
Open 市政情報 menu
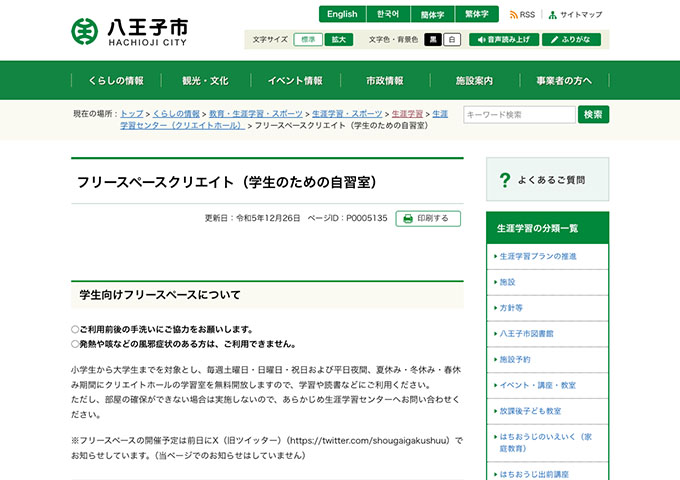[x=385, y=81]
